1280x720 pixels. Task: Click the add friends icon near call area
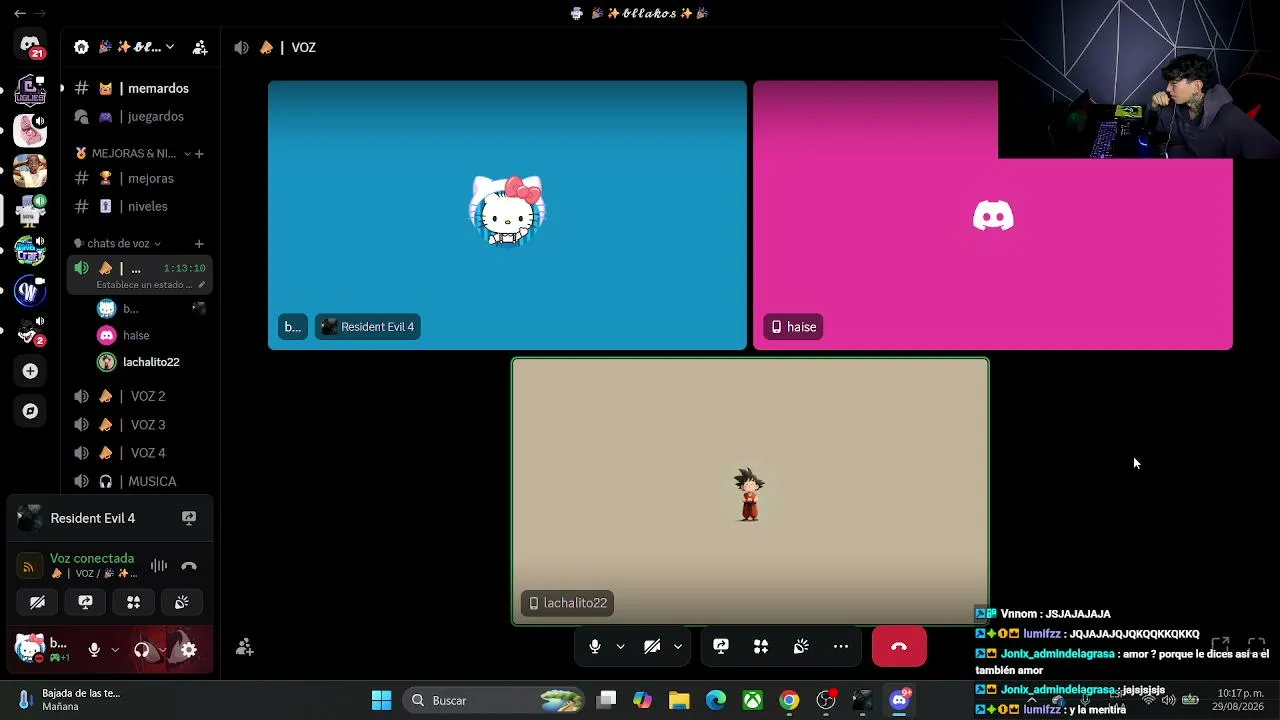244,647
